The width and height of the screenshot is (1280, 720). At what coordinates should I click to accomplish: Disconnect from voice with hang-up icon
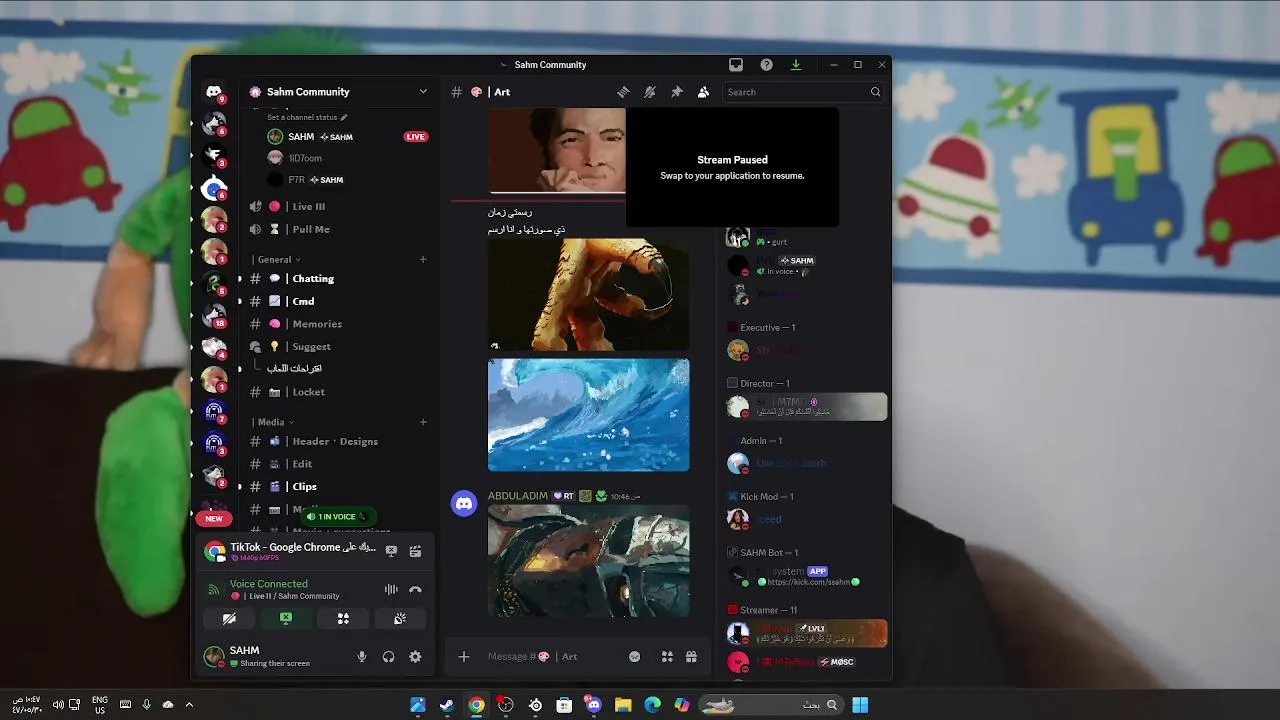click(415, 590)
